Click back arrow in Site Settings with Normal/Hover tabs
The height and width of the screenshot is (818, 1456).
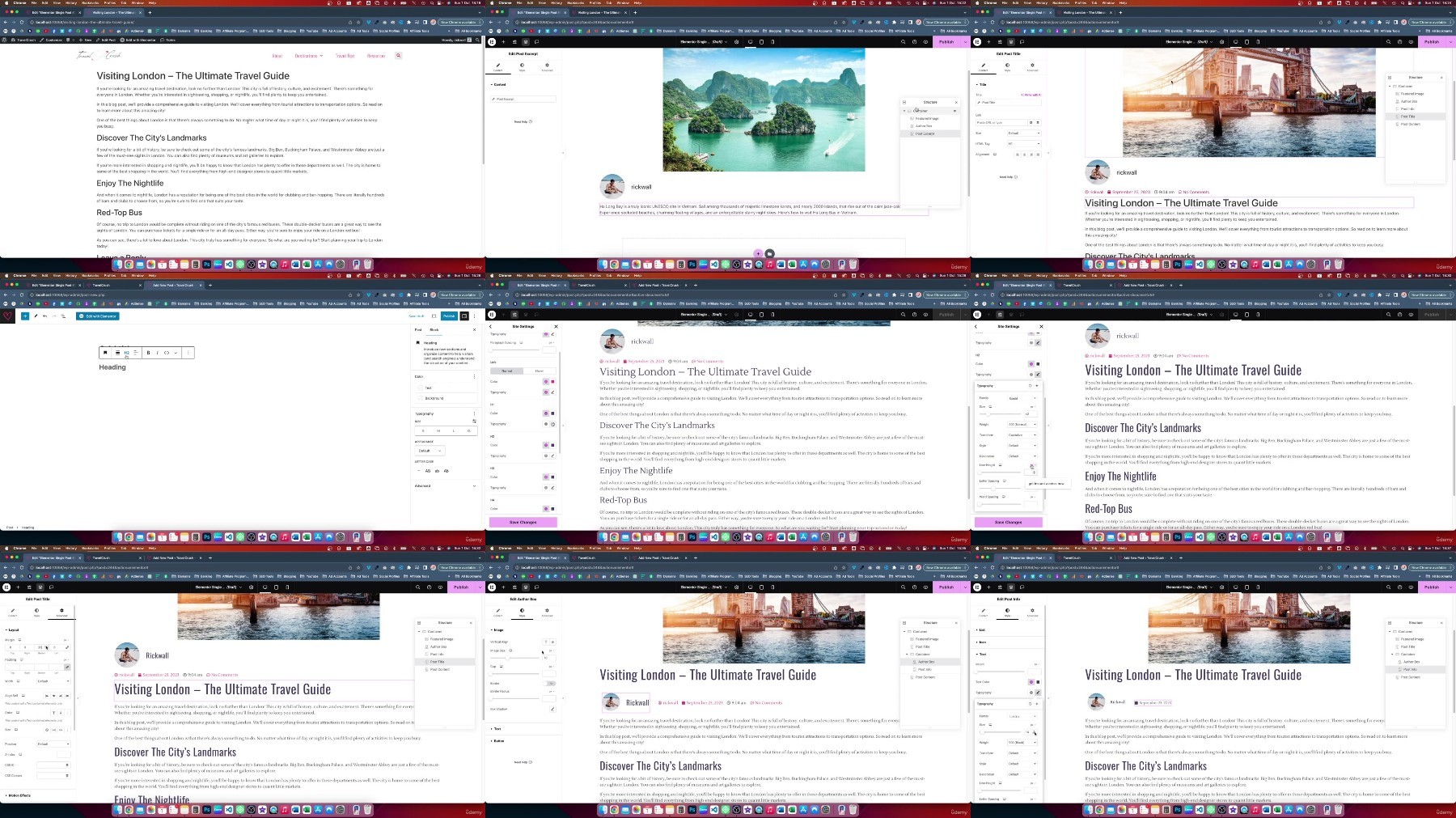[491, 326]
